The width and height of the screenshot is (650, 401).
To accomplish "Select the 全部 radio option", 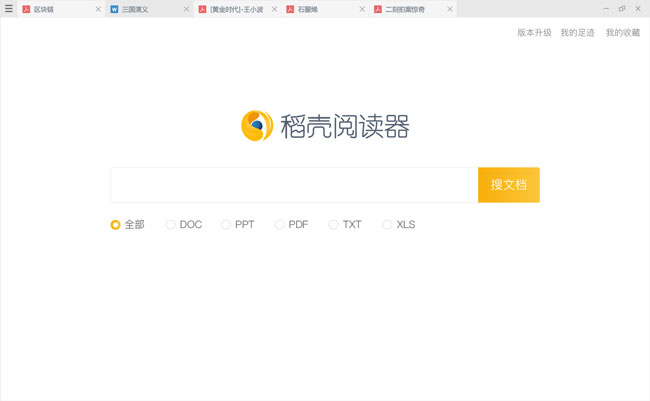I will (115, 225).
